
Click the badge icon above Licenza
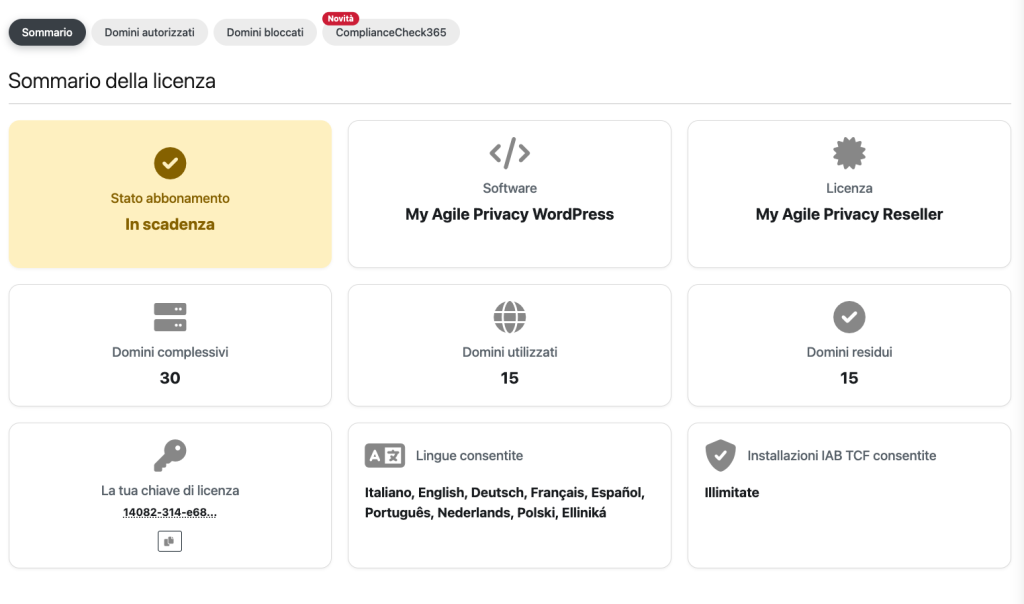849,153
